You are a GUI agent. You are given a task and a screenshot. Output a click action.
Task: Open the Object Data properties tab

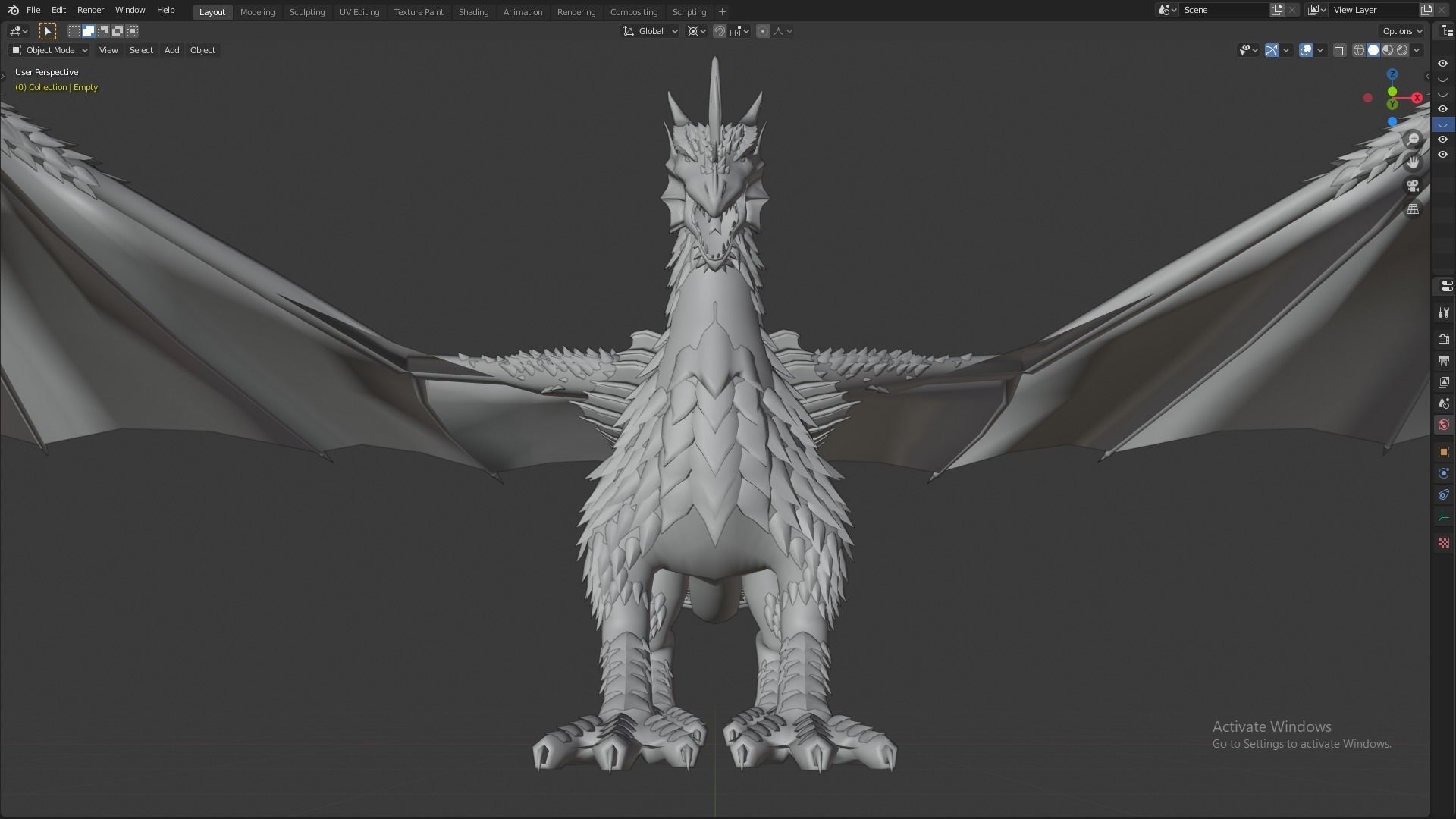pos(1444,516)
